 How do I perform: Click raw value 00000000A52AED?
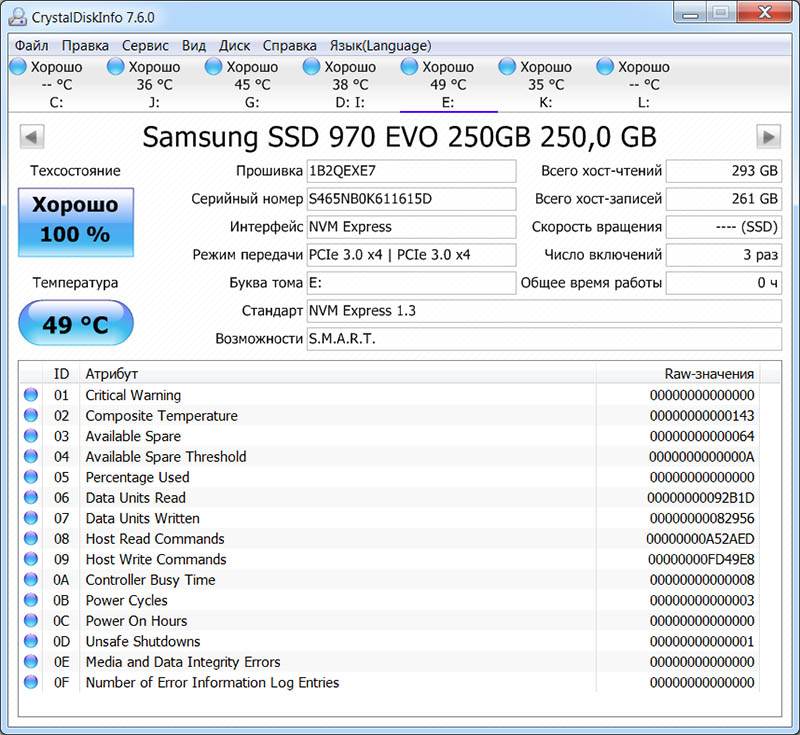coord(700,539)
